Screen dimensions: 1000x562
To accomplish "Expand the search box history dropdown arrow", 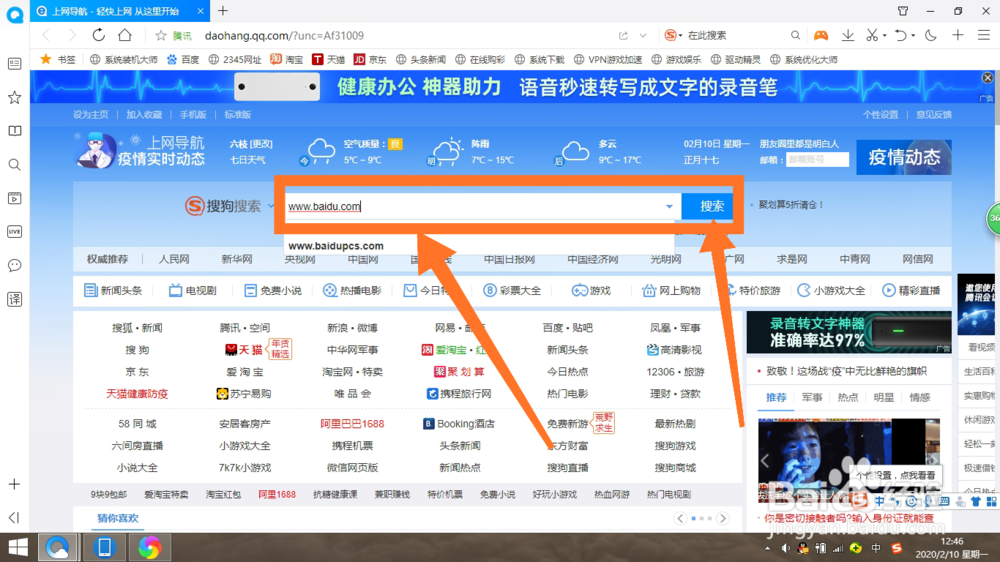I will click(669, 206).
